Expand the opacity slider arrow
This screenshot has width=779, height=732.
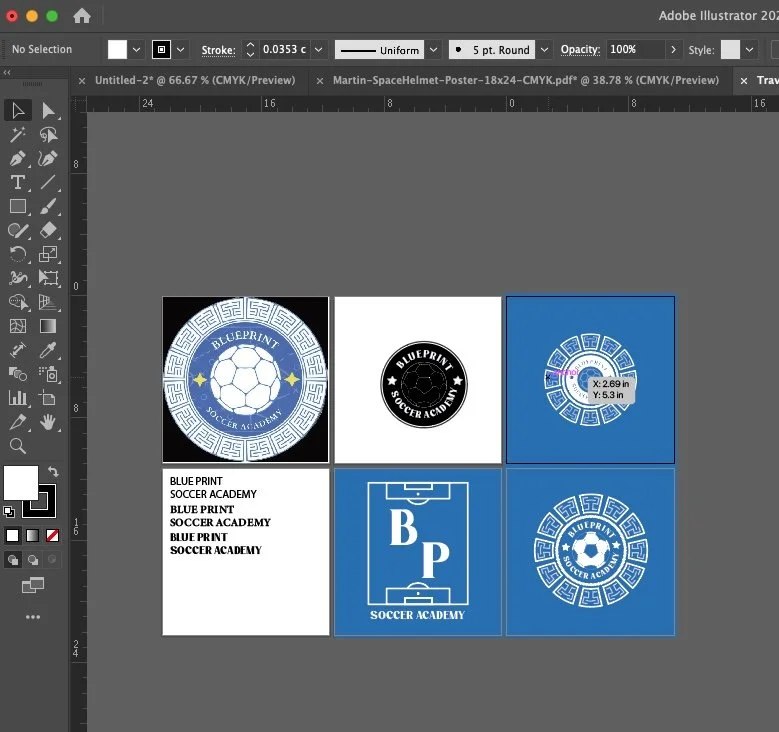[673, 50]
